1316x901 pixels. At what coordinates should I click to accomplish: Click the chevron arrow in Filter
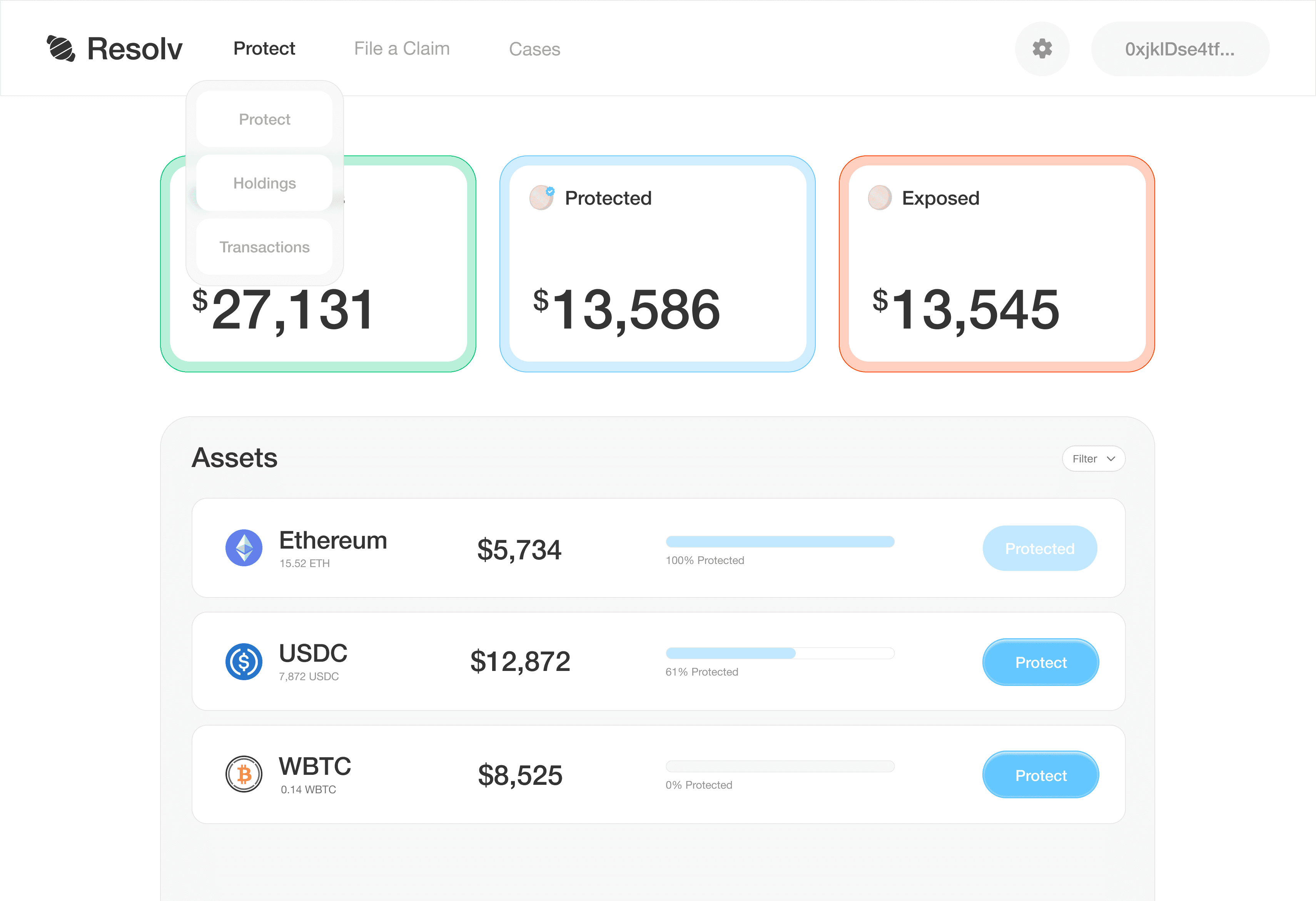[x=1111, y=459]
